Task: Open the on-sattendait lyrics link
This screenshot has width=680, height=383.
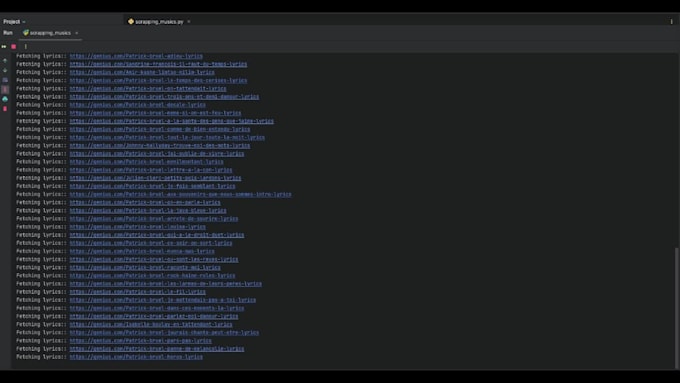Action: pyautogui.click(x=148, y=88)
